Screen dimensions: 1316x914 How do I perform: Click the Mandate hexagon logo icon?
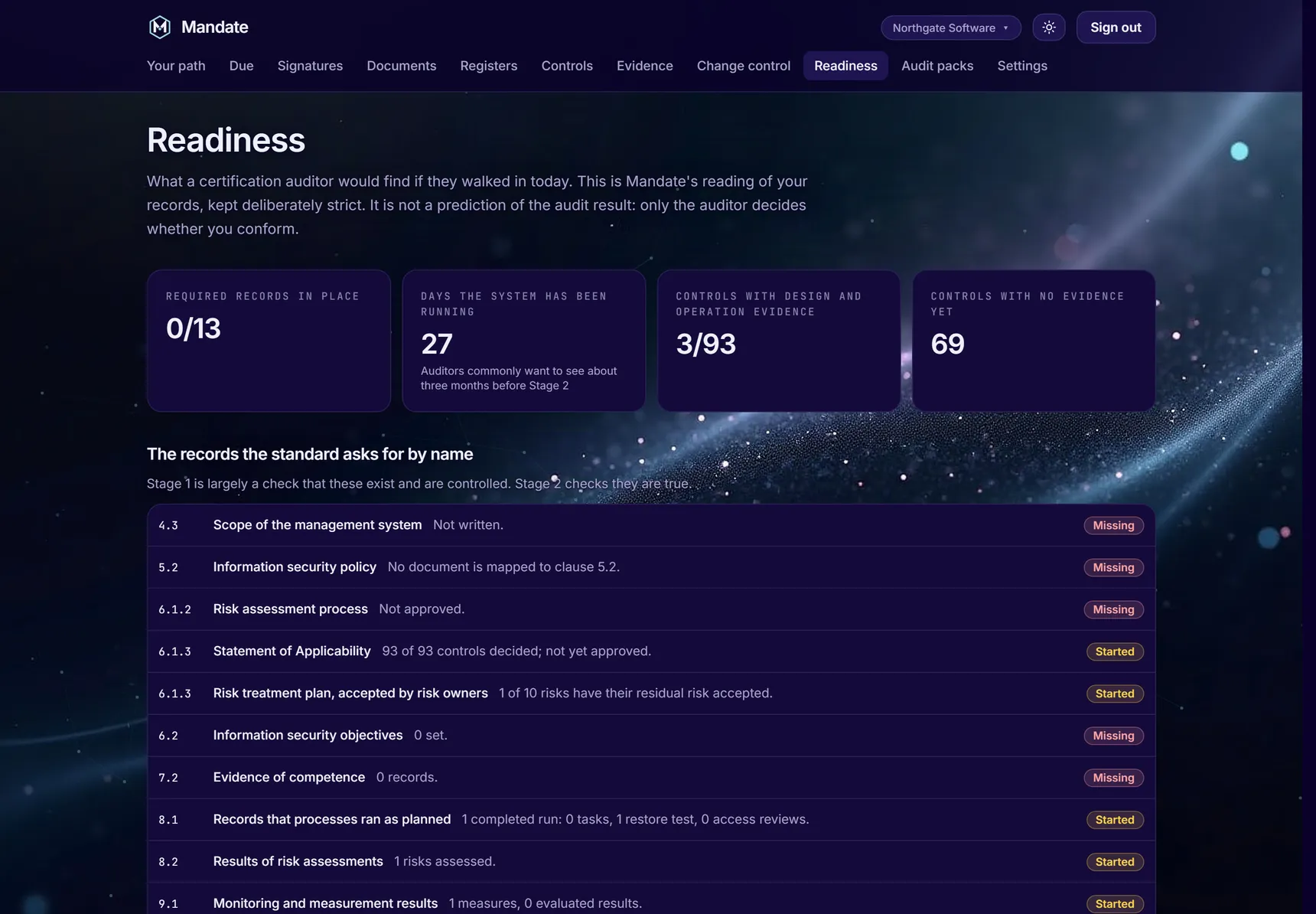[x=159, y=27]
